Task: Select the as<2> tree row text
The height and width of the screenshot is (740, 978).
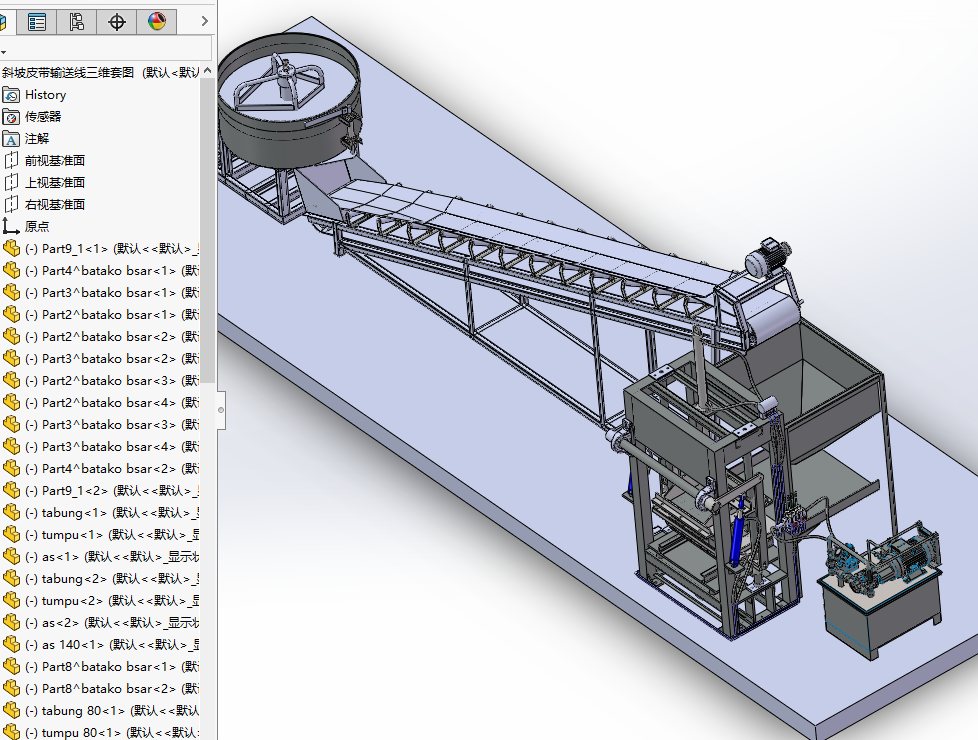Action: pyautogui.click(x=112, y=622)
